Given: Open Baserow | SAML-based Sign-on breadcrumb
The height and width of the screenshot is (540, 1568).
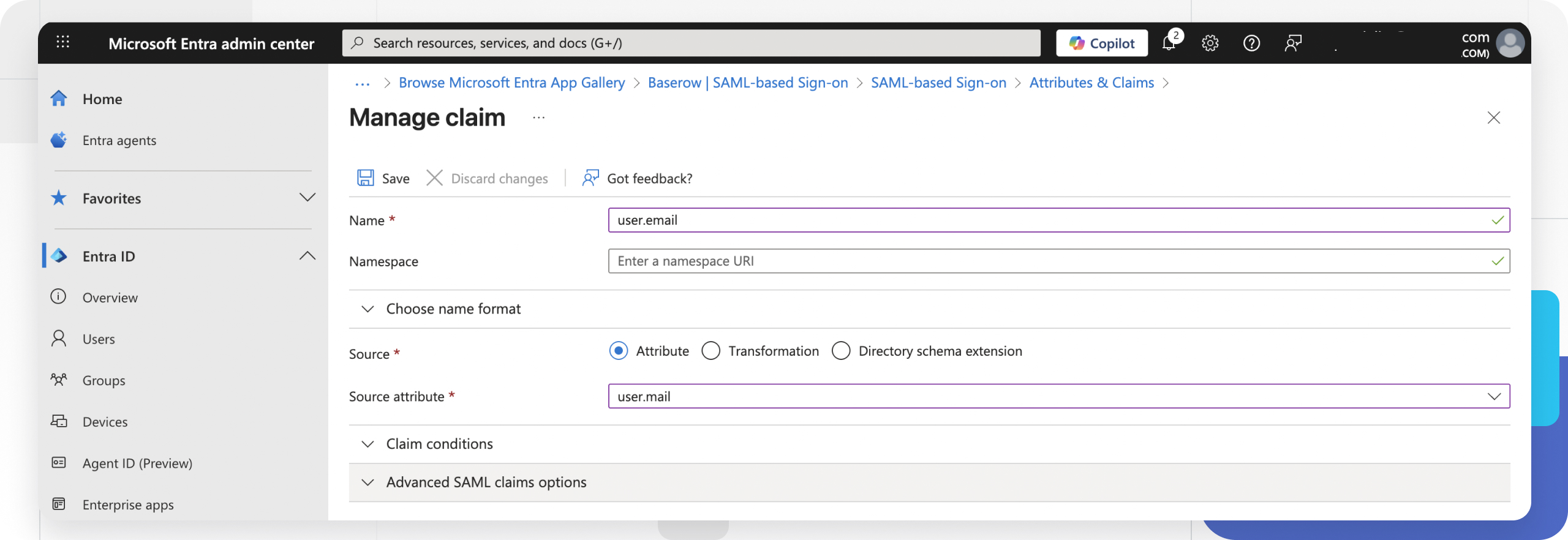Looking at the screenshot, I should point(748,83).
